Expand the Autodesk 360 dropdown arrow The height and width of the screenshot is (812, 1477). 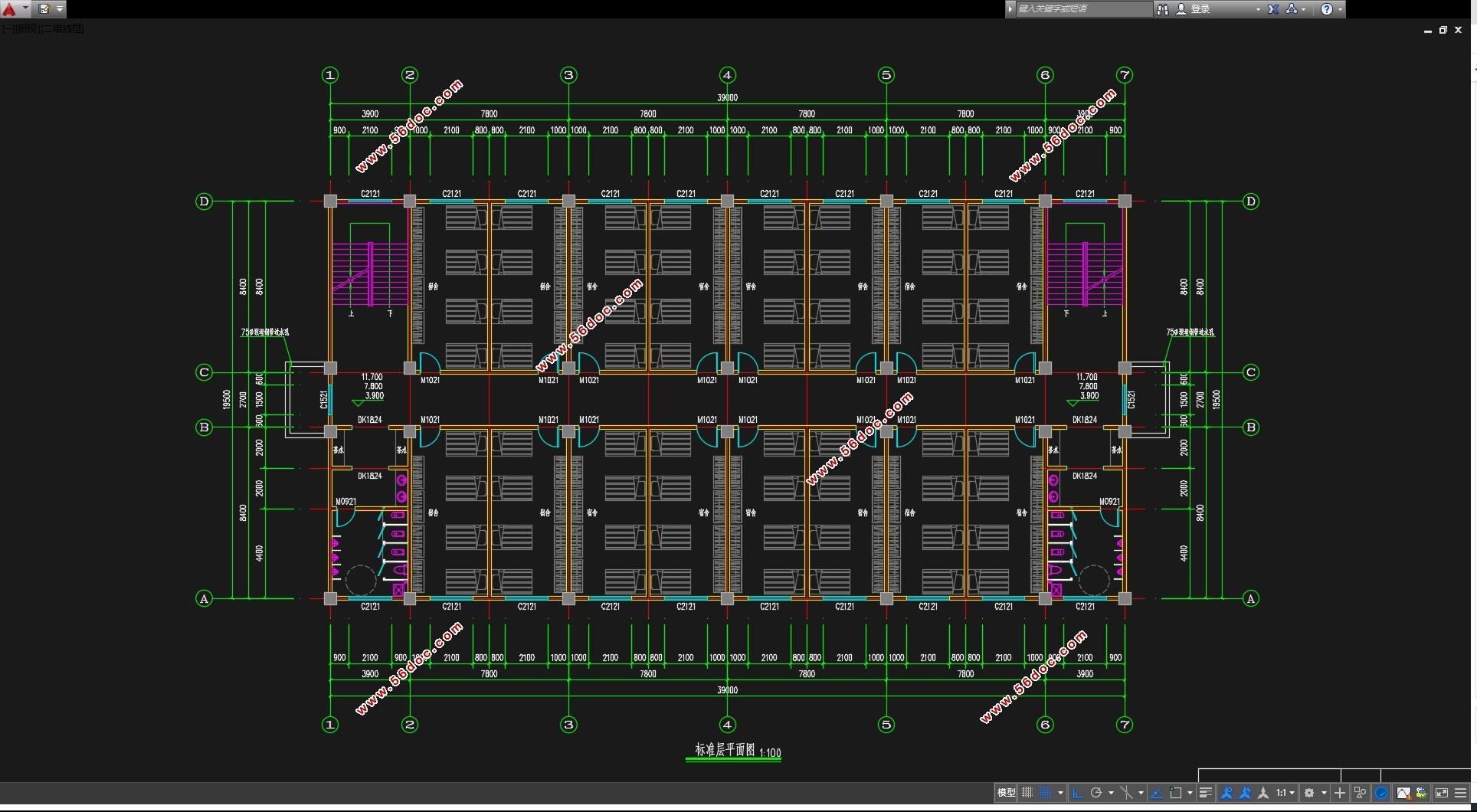click(1304, 10)
